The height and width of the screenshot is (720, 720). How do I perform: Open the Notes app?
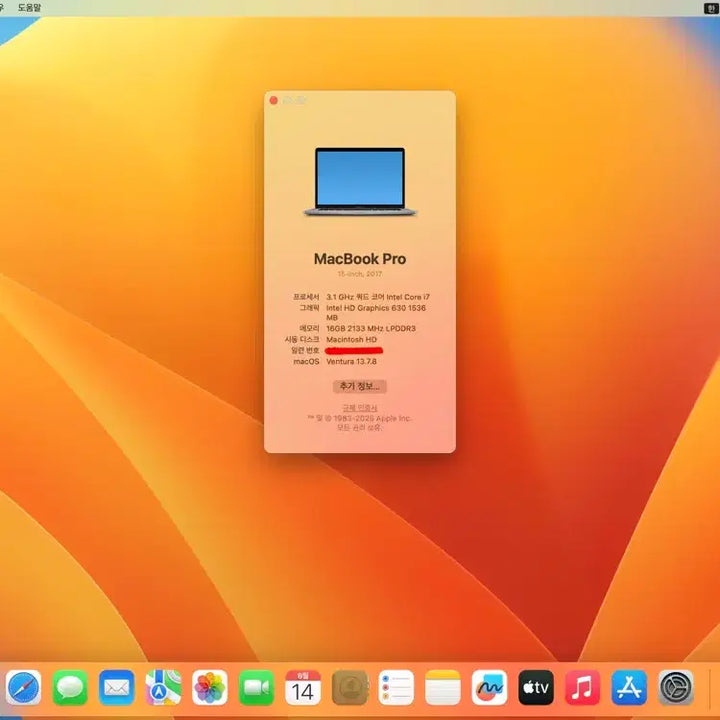coord(443,687)
